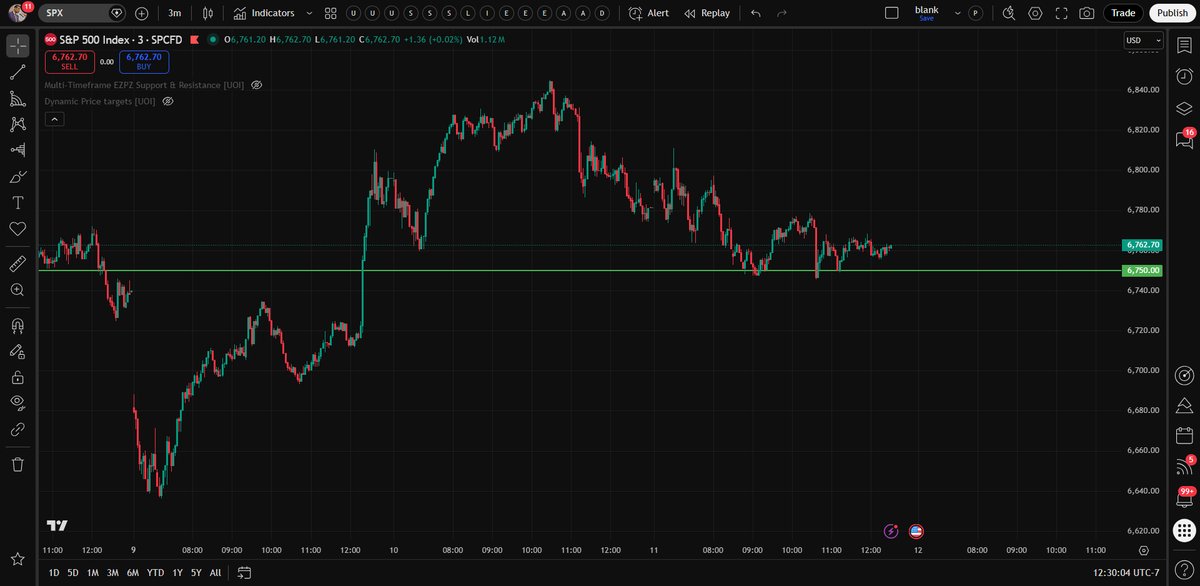Expand the Indicators favorites chevron
The height and width of the screenshot is (586, 1200).
click(x=308, y=13)
